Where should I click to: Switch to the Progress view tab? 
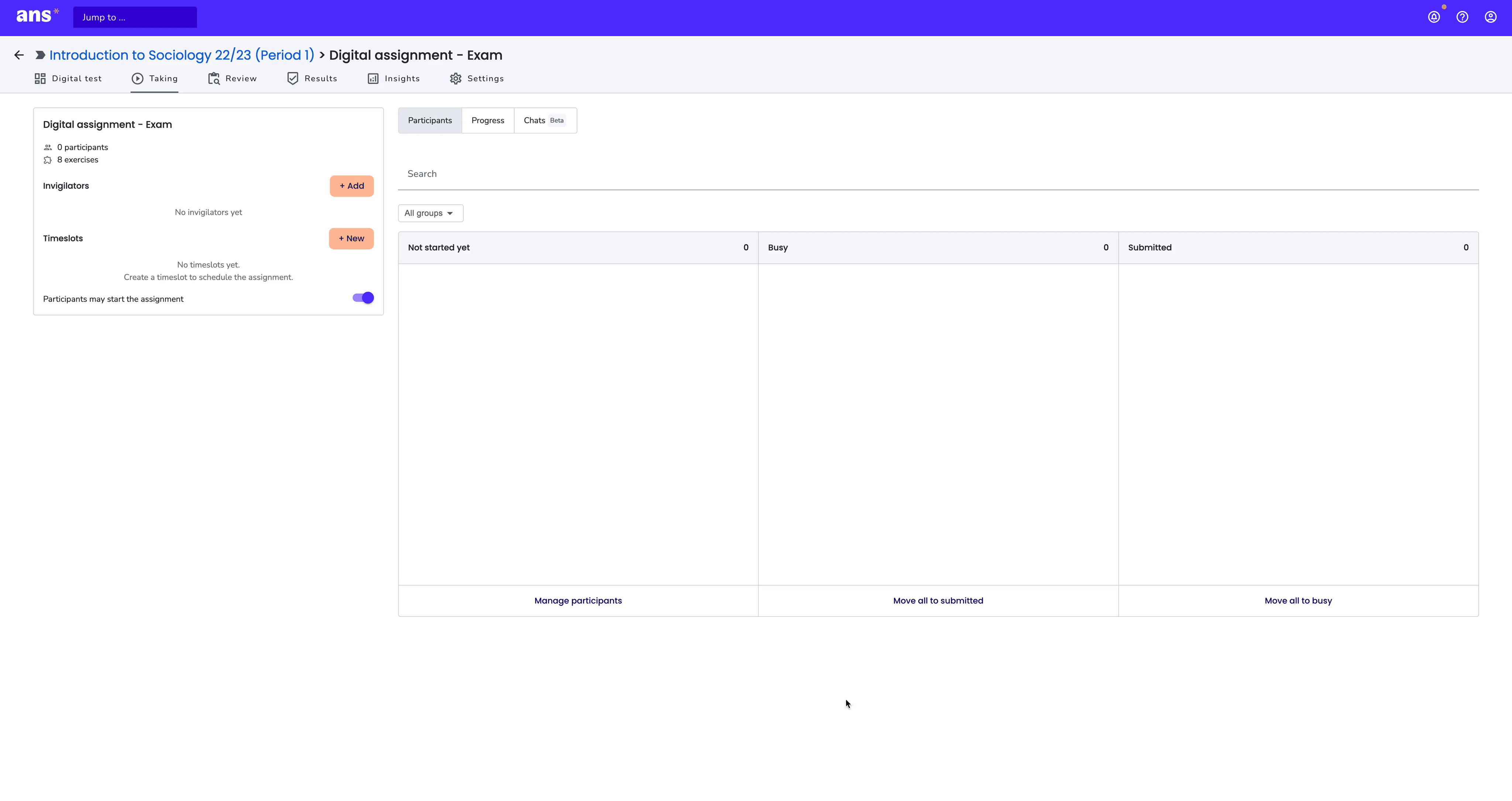[488, 120]
